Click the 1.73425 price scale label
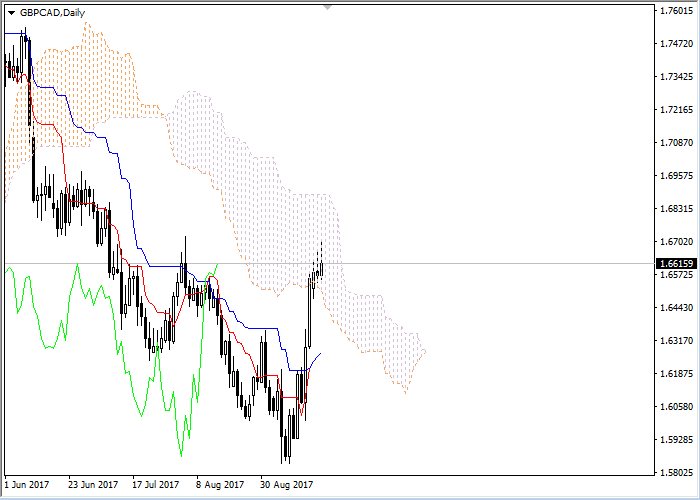The height and width of the screenshot is (500, 700). 676,76
